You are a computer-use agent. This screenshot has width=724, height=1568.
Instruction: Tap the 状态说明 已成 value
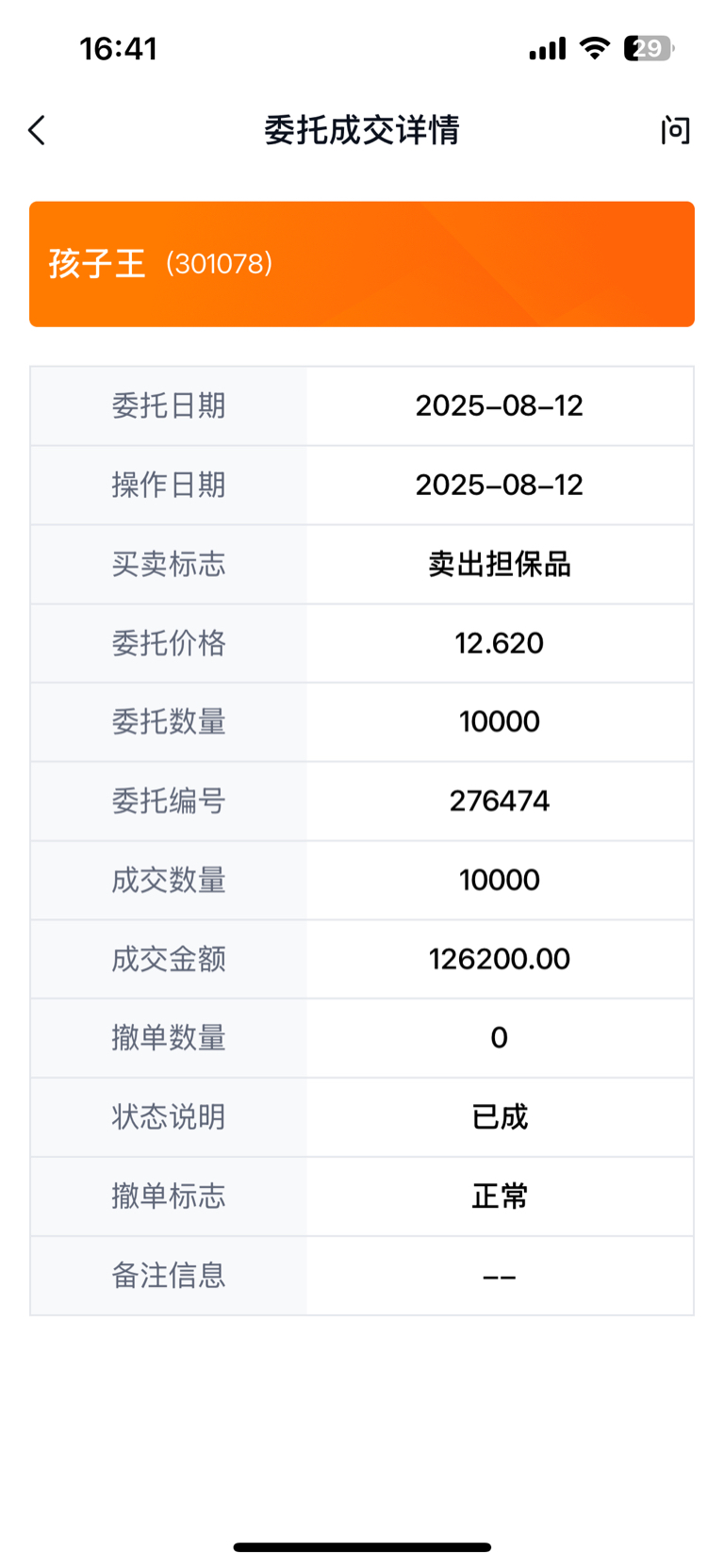pyautogui.click(x=500, y=1117)
